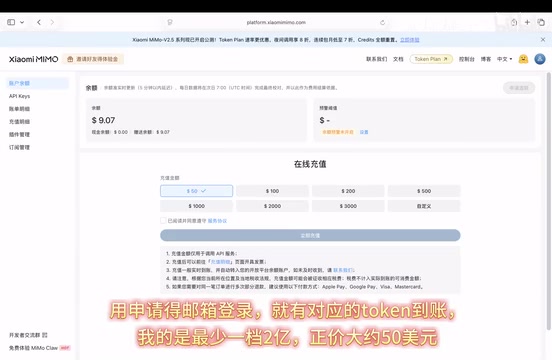The image size is (552, 360).
Task: Reload the page with the refresh icon
Action: 382,23
